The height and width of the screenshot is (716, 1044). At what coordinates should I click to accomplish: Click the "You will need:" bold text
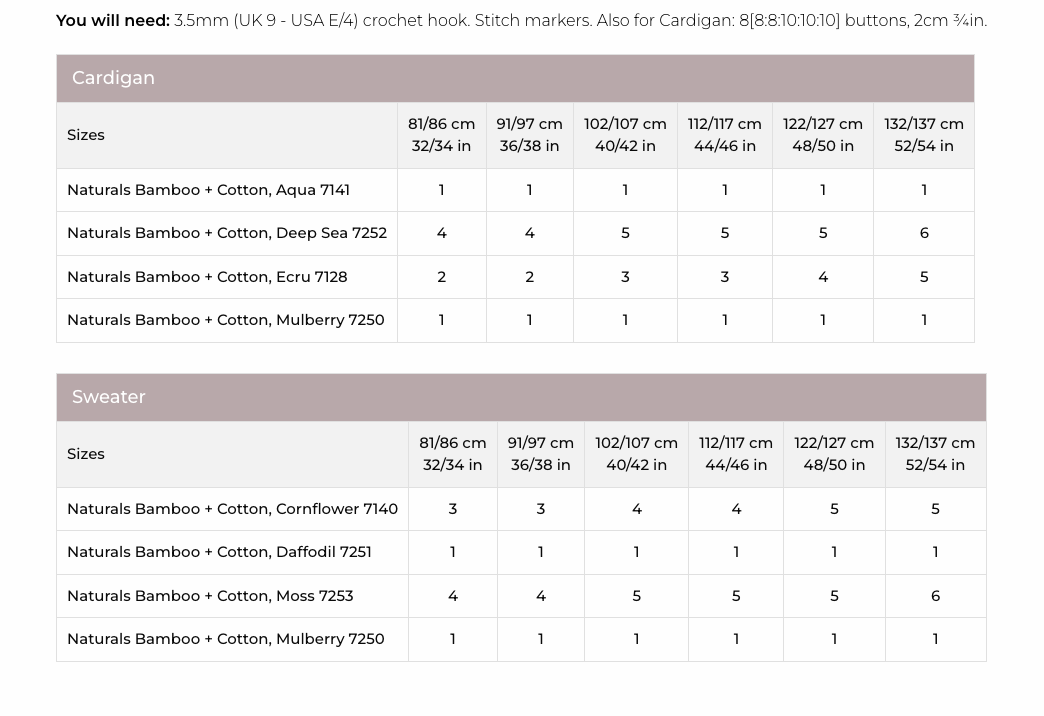113,21
